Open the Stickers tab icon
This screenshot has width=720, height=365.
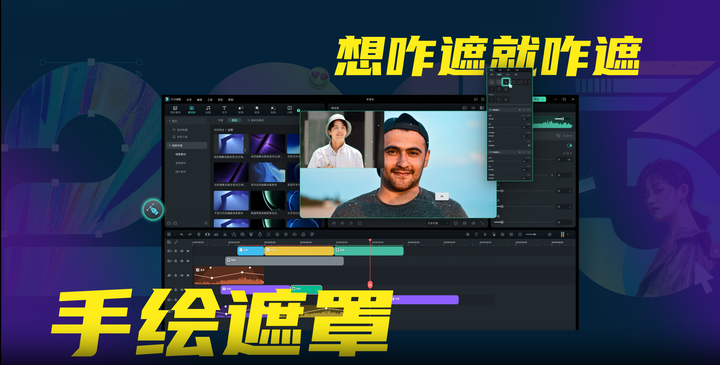point(273,108)
